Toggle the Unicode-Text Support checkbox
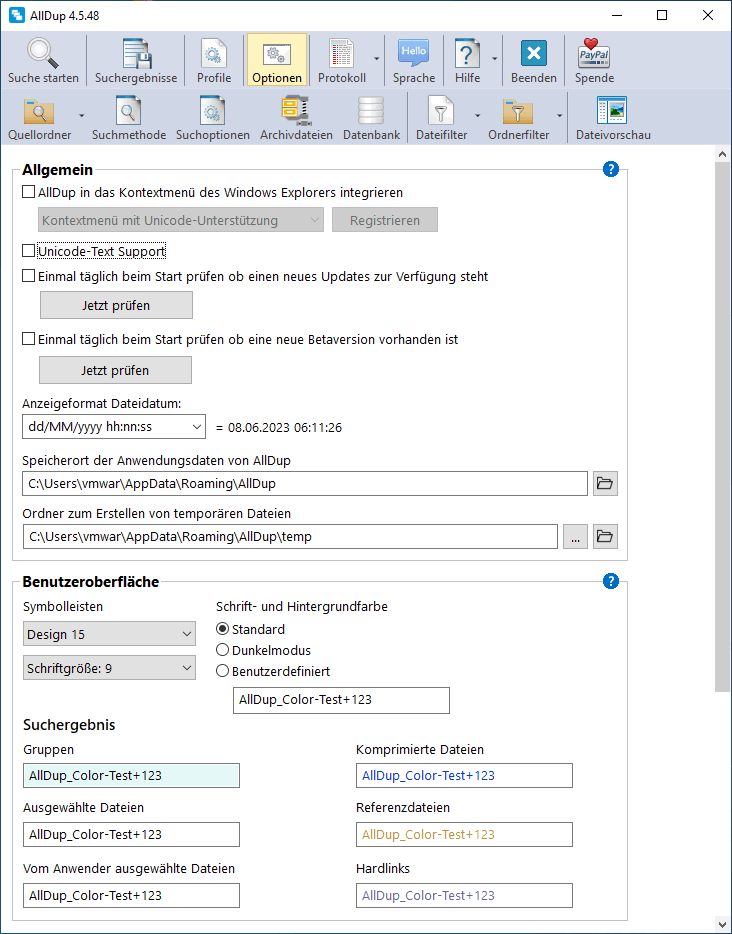The image size is (732, 934). click(29, 251)
